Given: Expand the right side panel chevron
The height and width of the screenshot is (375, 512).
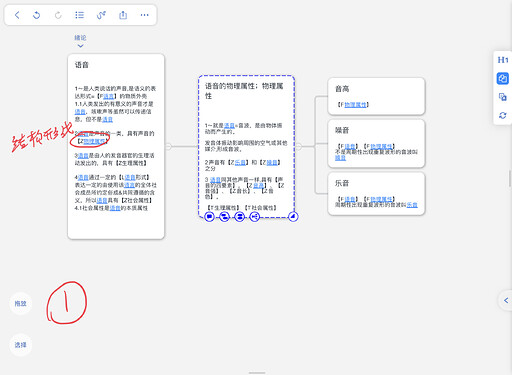Looking at the screenshot, I should coord(506,300).
